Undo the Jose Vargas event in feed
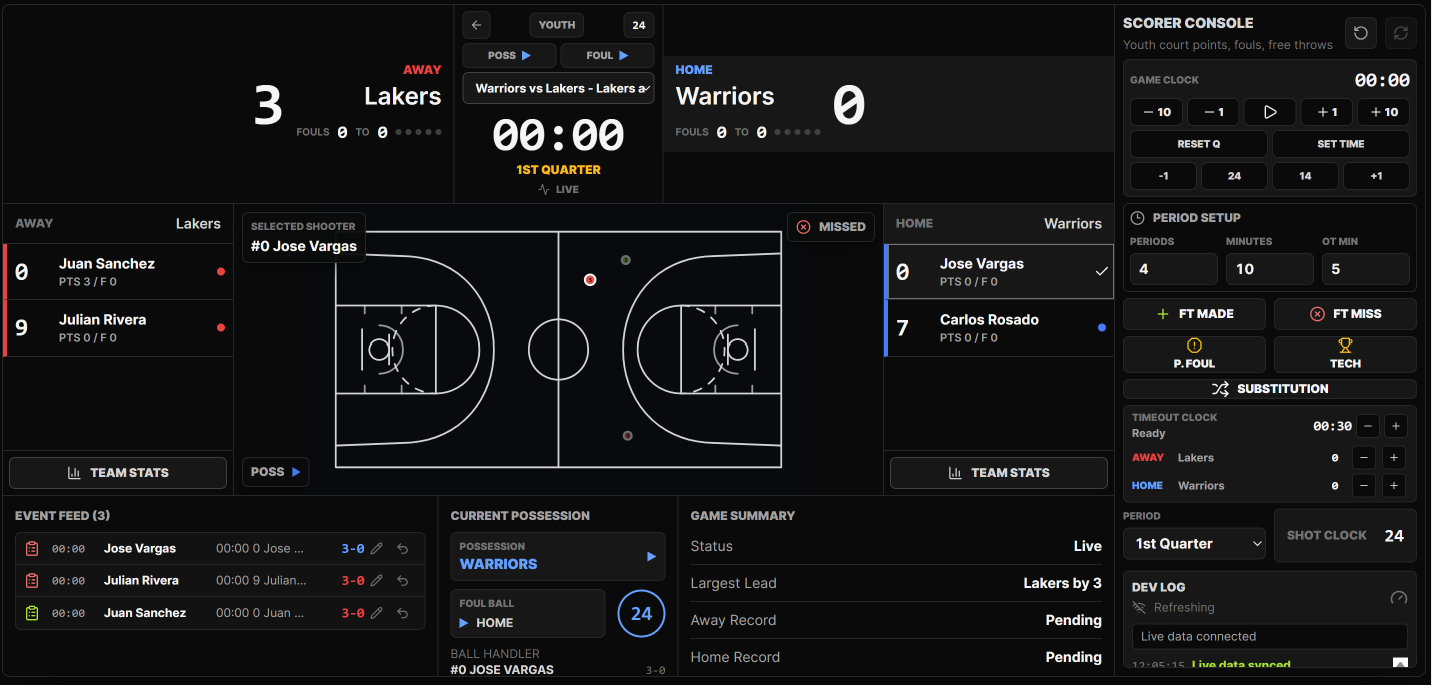 [402, 549]
